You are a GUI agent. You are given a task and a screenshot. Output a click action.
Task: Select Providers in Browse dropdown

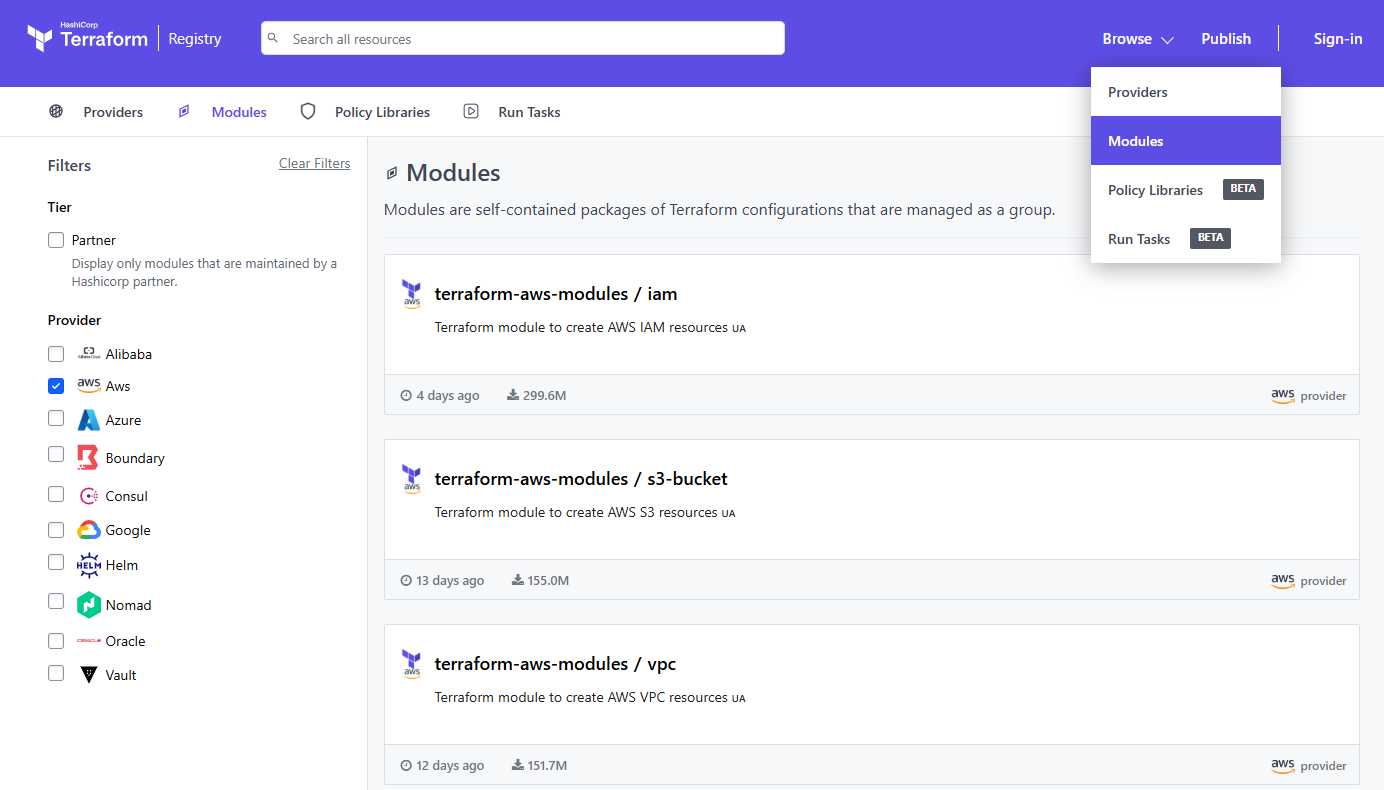(1186, 92)
